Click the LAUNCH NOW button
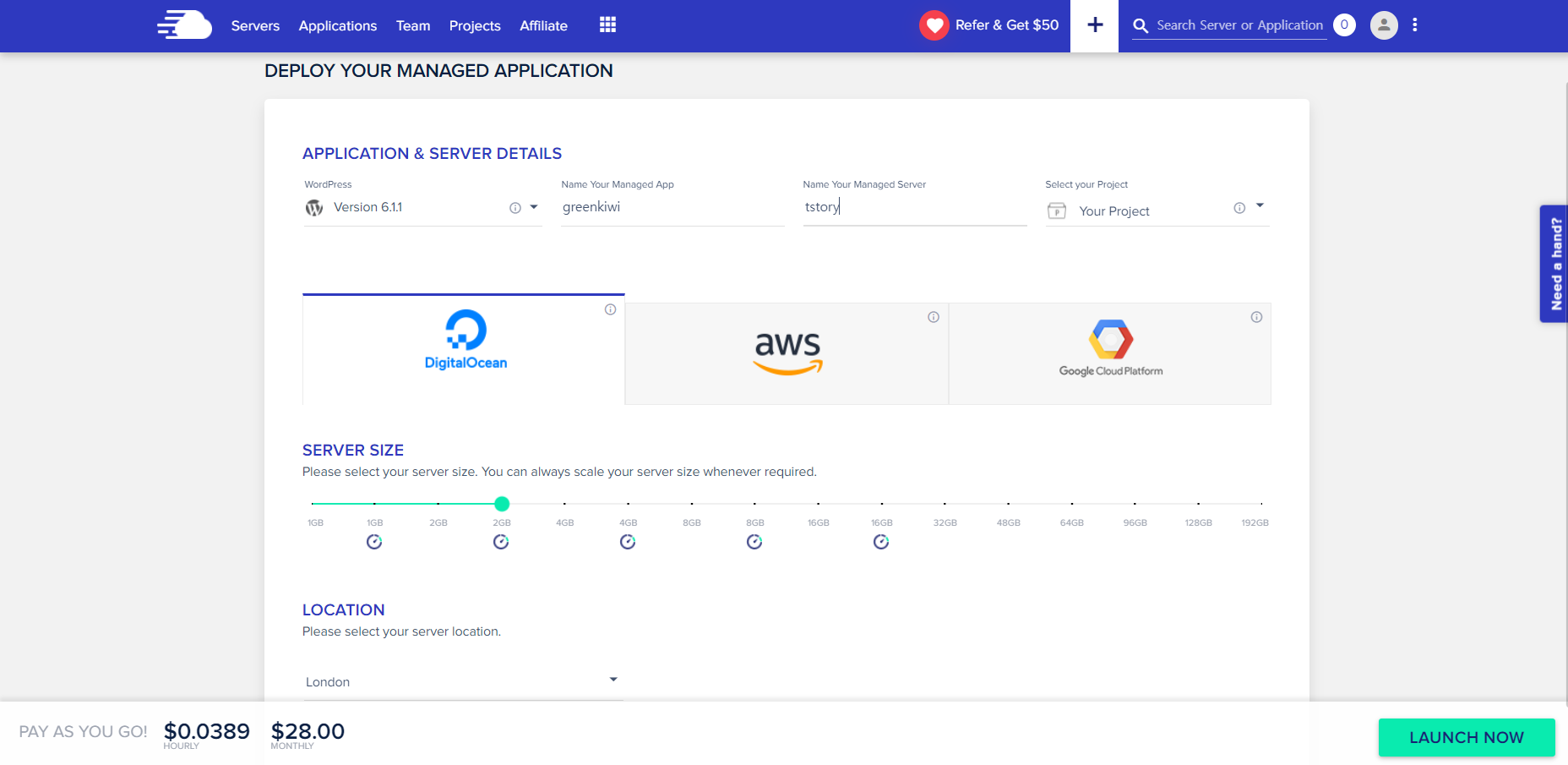This screenshot has height=765, width=1568. [x=1467, y=737]
